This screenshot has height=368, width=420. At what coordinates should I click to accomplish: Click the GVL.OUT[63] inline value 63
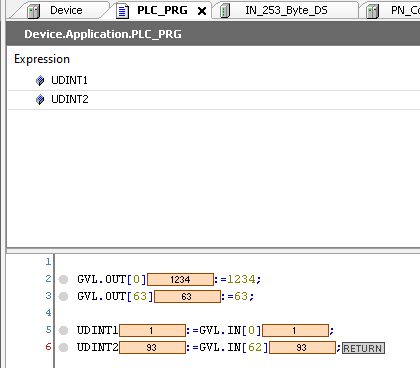[187, 296]
